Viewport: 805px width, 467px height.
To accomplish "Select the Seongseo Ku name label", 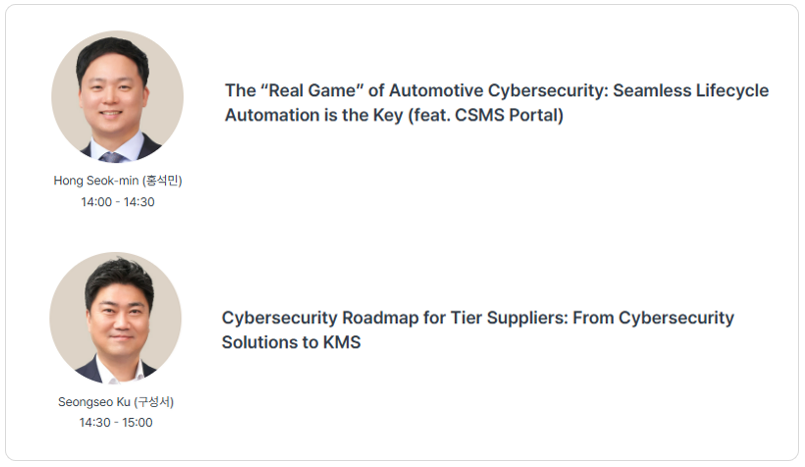I will 116,402.
